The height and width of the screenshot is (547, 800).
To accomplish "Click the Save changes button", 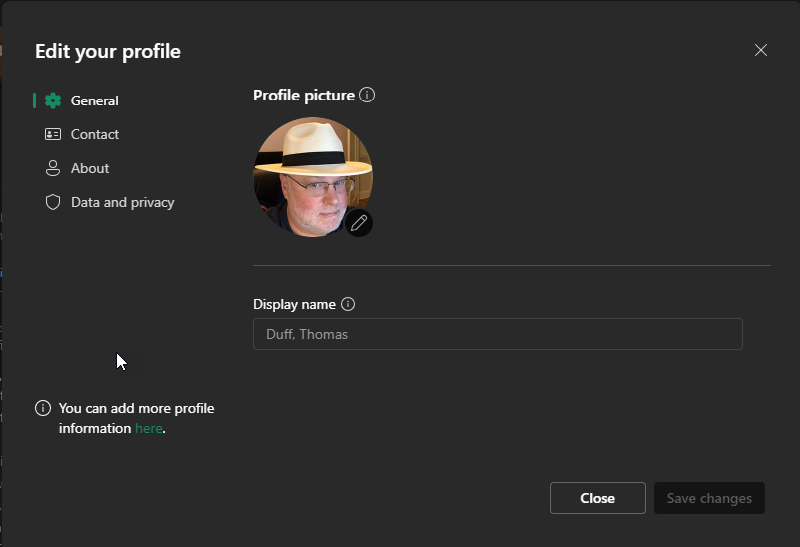I will click(709, 498).
